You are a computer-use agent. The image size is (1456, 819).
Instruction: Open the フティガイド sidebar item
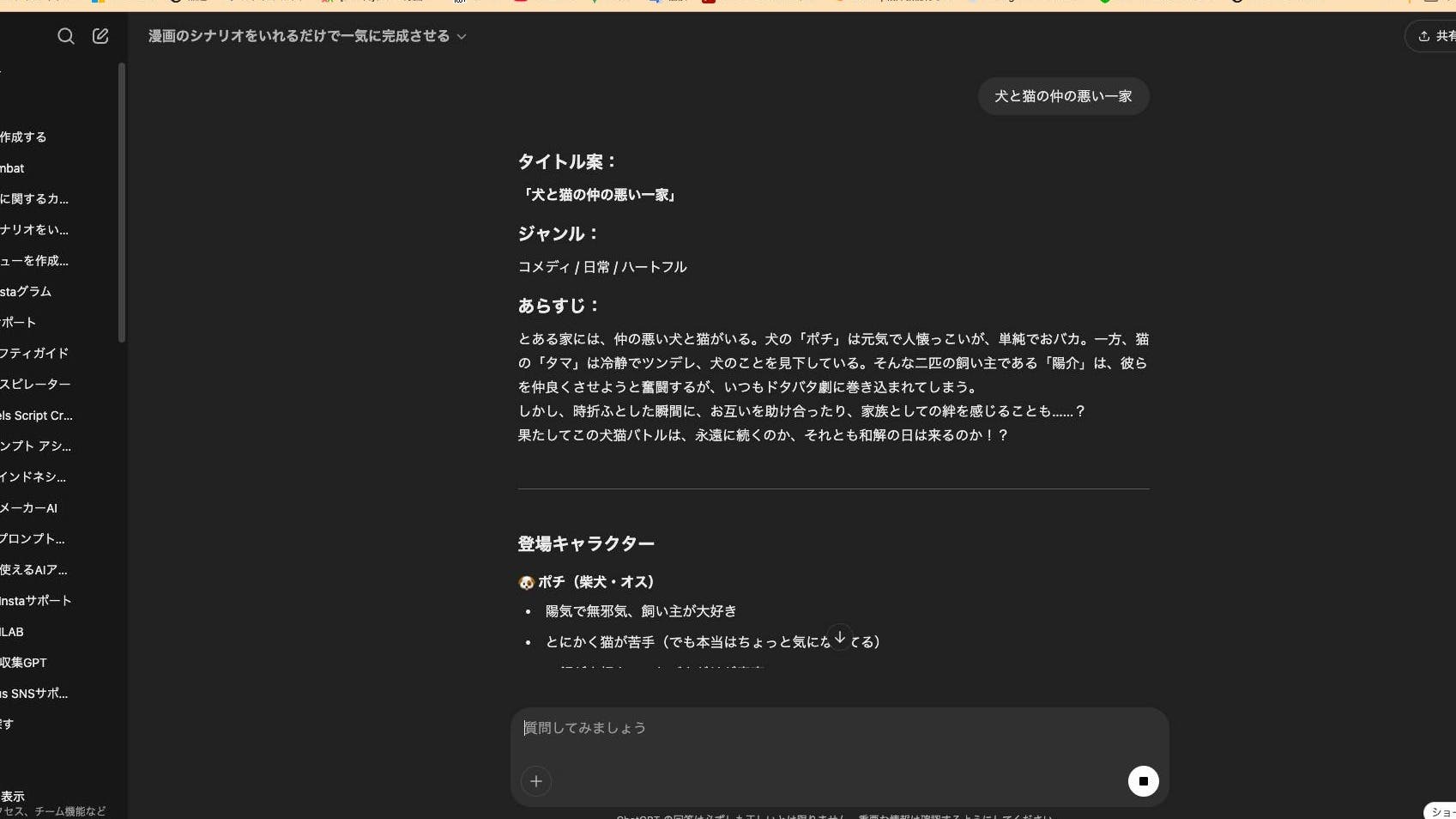point(34,353)
